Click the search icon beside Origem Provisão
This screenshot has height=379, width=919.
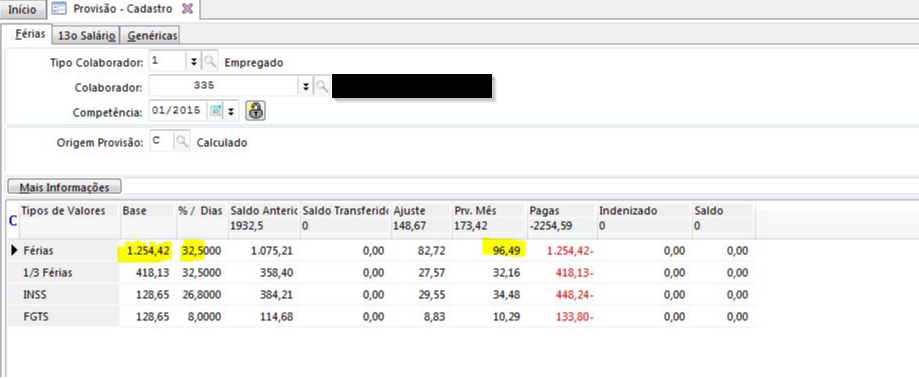pyautogui.click(x=182, y=141)
